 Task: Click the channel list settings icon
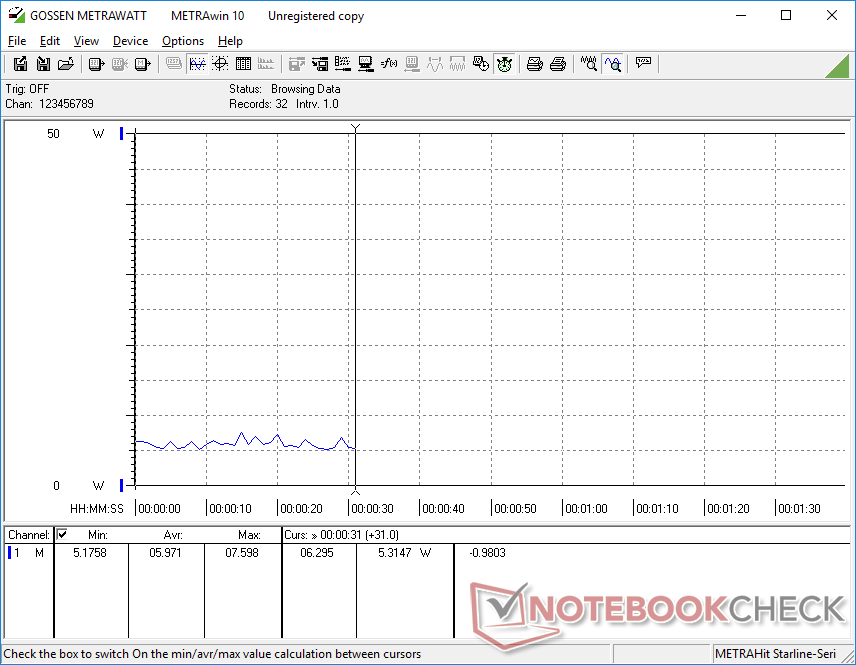coord(343,64)
